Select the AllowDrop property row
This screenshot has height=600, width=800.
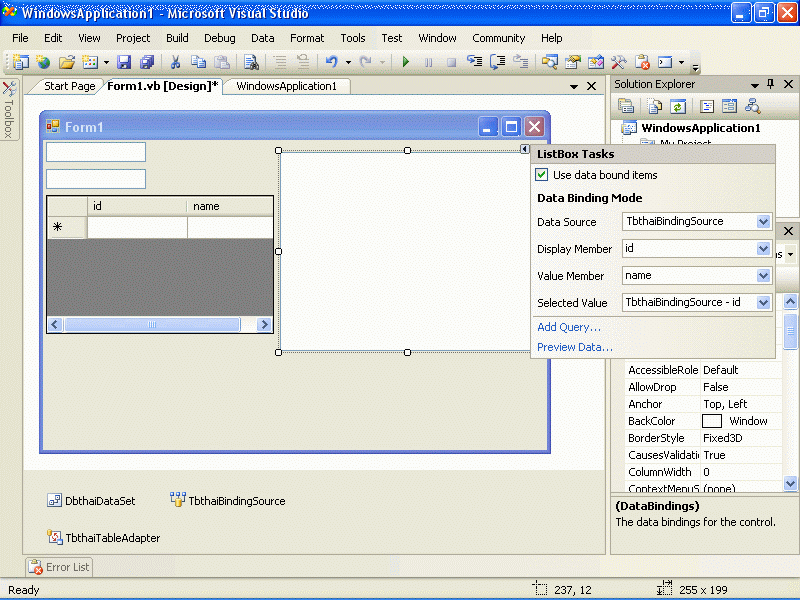point(704,387)
